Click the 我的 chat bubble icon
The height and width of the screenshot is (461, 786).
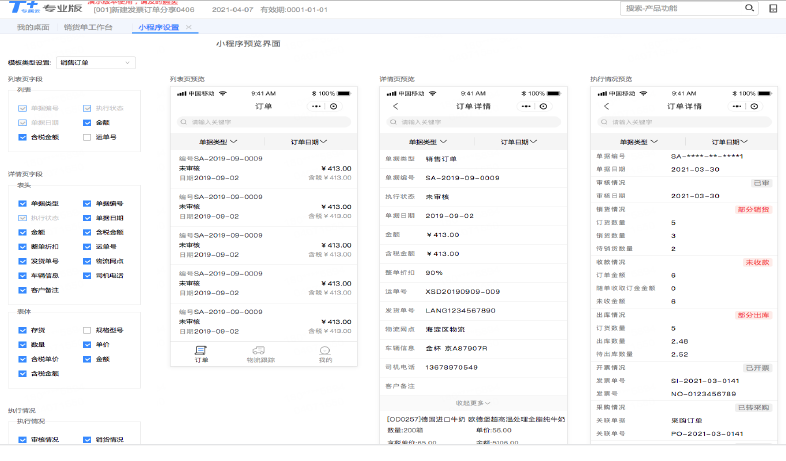(x=325, y=350)
